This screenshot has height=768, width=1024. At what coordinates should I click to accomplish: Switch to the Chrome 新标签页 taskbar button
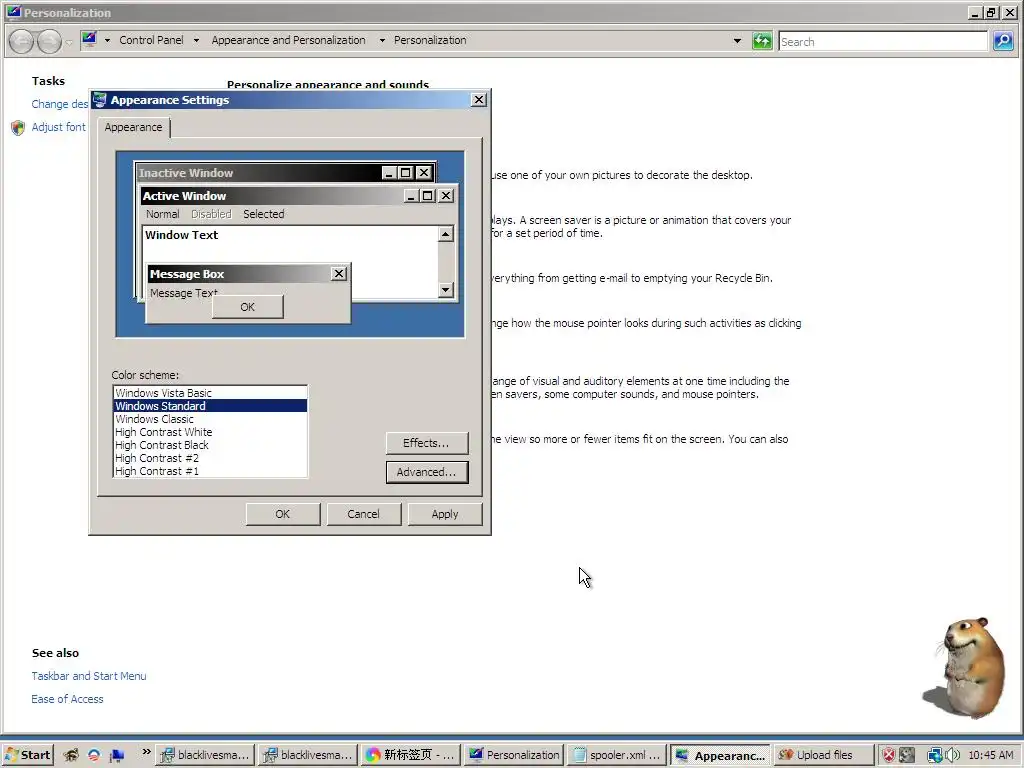(410, 755)
